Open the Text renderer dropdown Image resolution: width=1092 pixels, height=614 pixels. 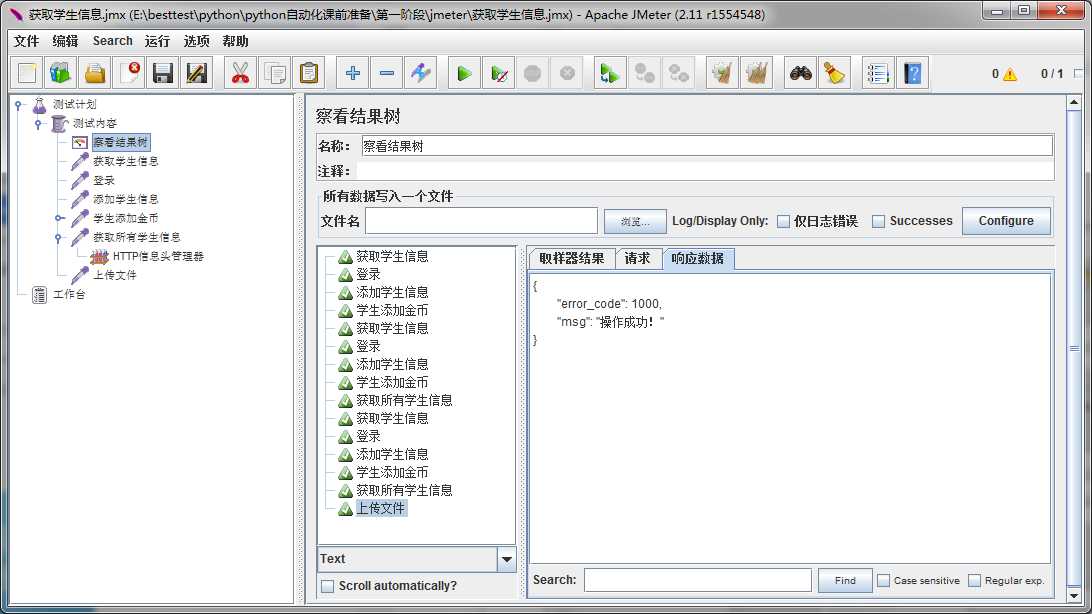(506, 559)
